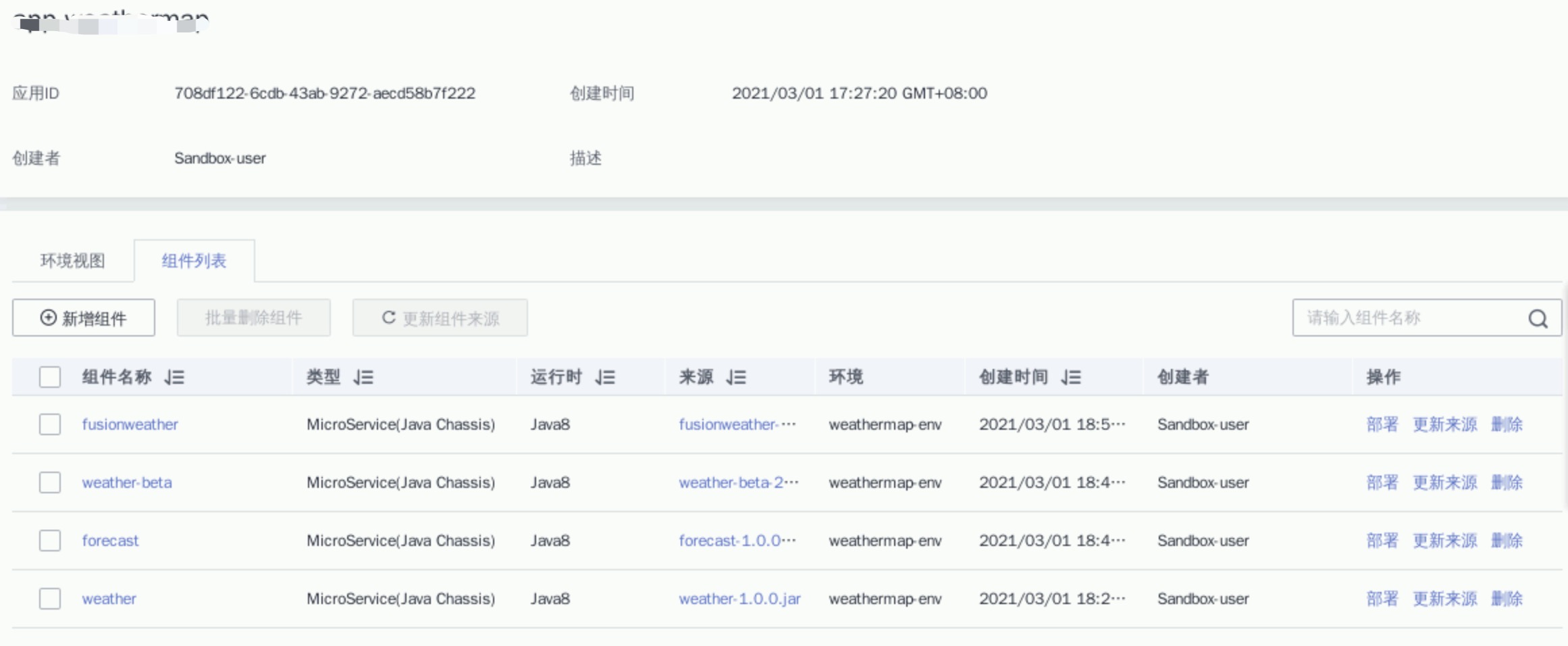Click 新增组件 add button
This screenshot has height=646, width=1568.
(84, 318)
